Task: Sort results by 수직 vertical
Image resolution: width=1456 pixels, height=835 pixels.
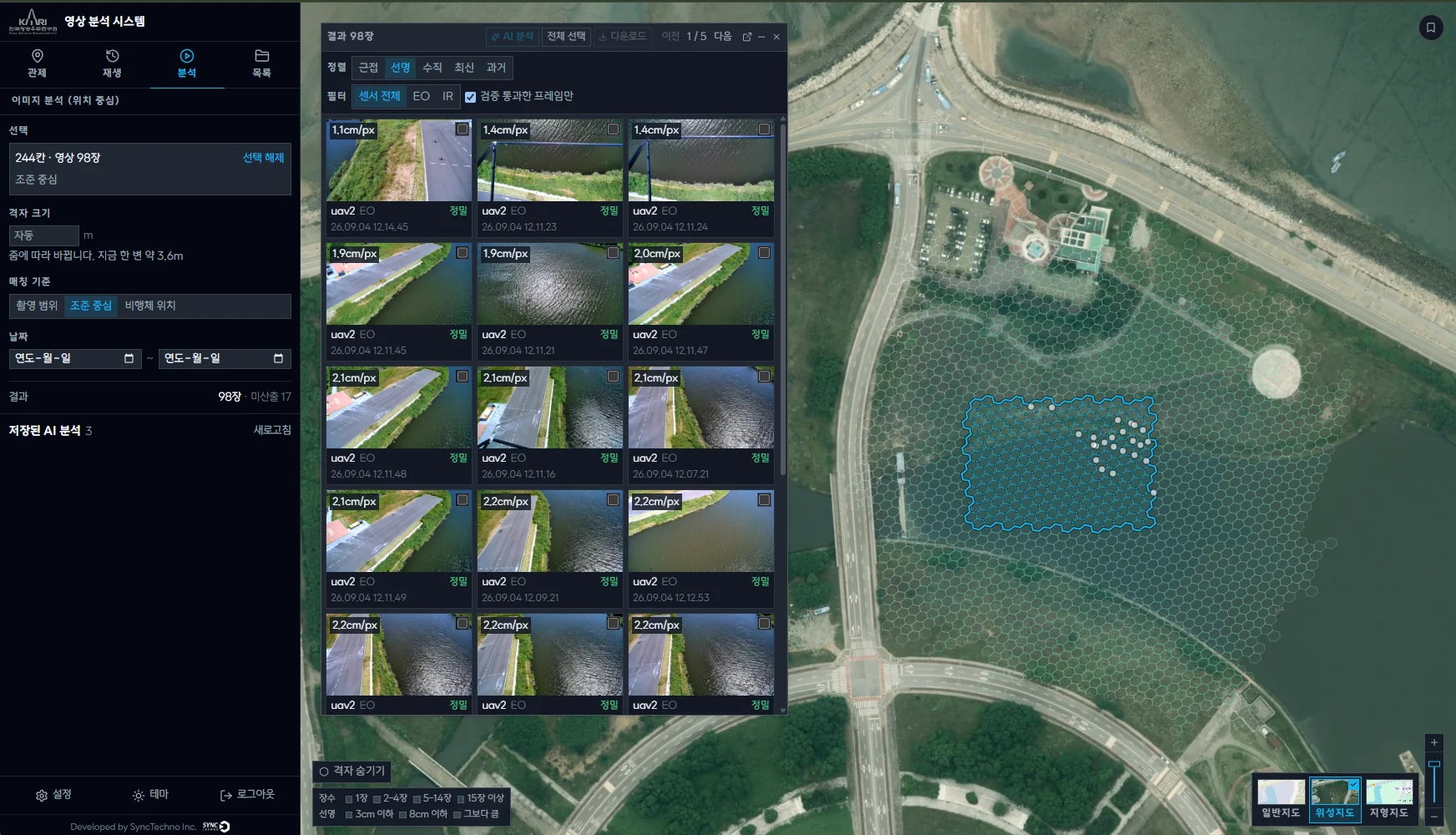Action: coord(432,68)
